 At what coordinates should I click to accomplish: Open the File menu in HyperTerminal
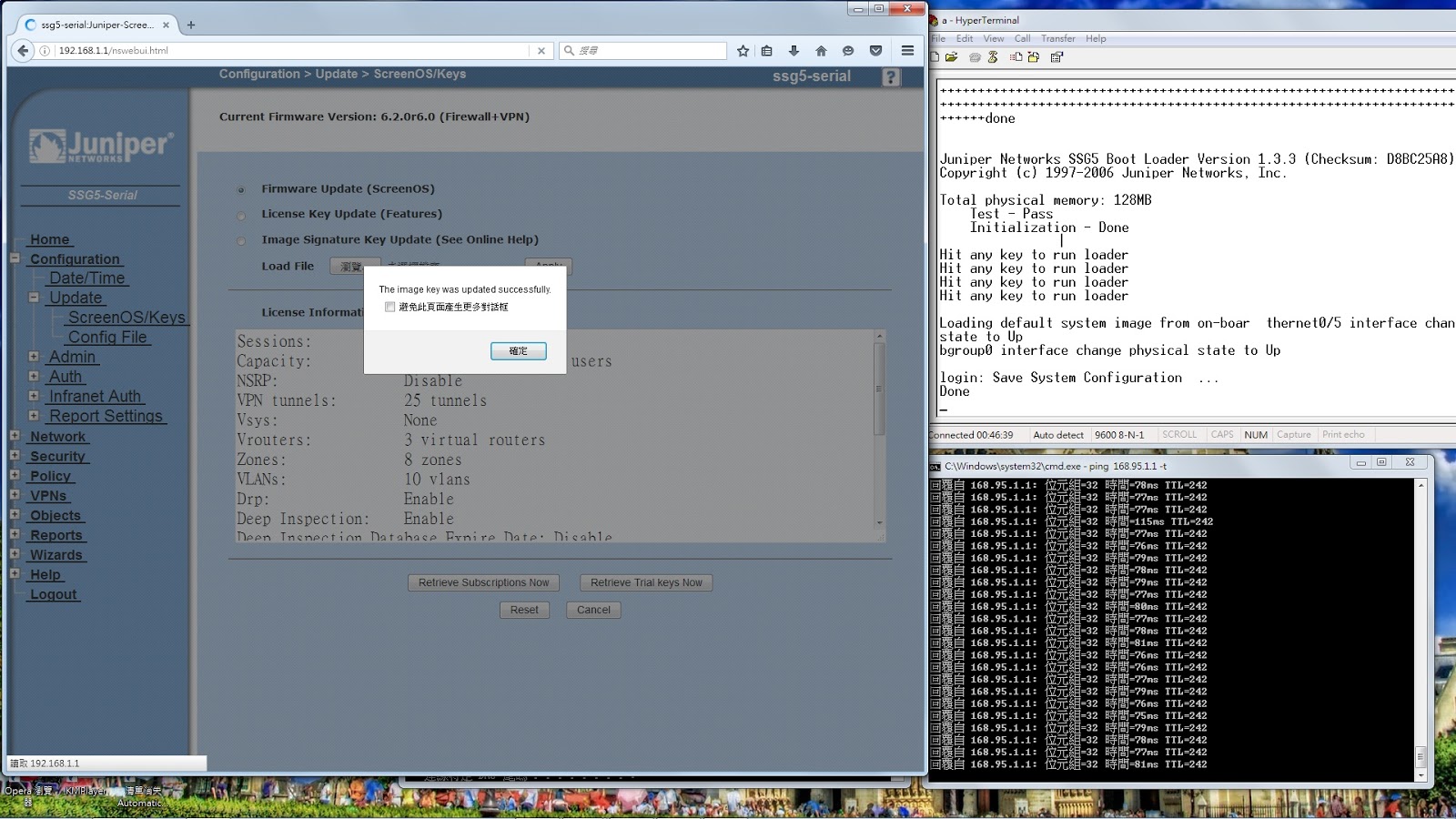click(938, 39)
